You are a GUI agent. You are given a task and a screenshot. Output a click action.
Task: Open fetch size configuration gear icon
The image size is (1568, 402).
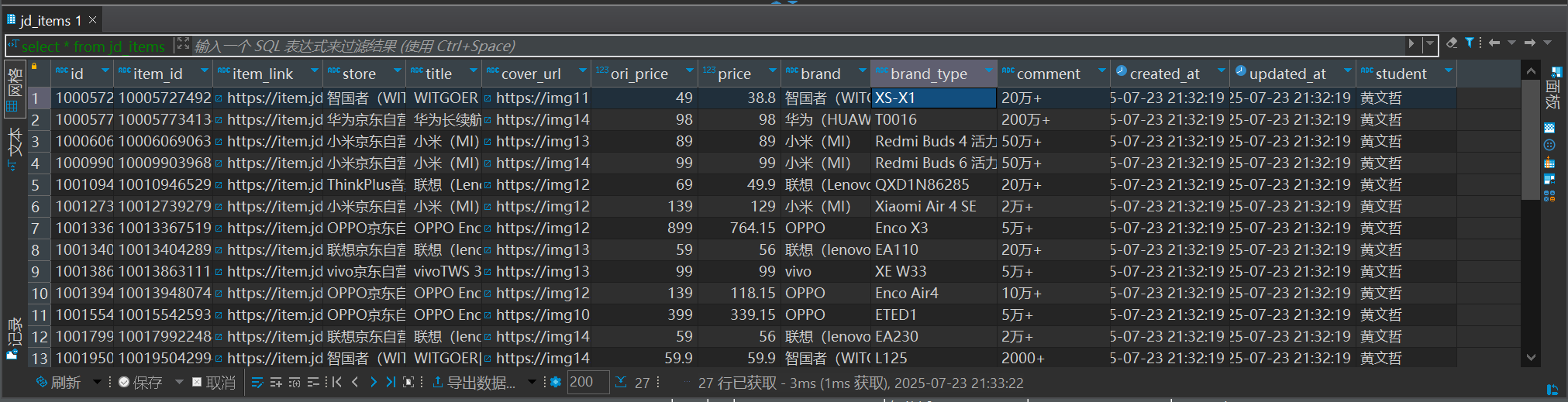(x=555, y=382)
